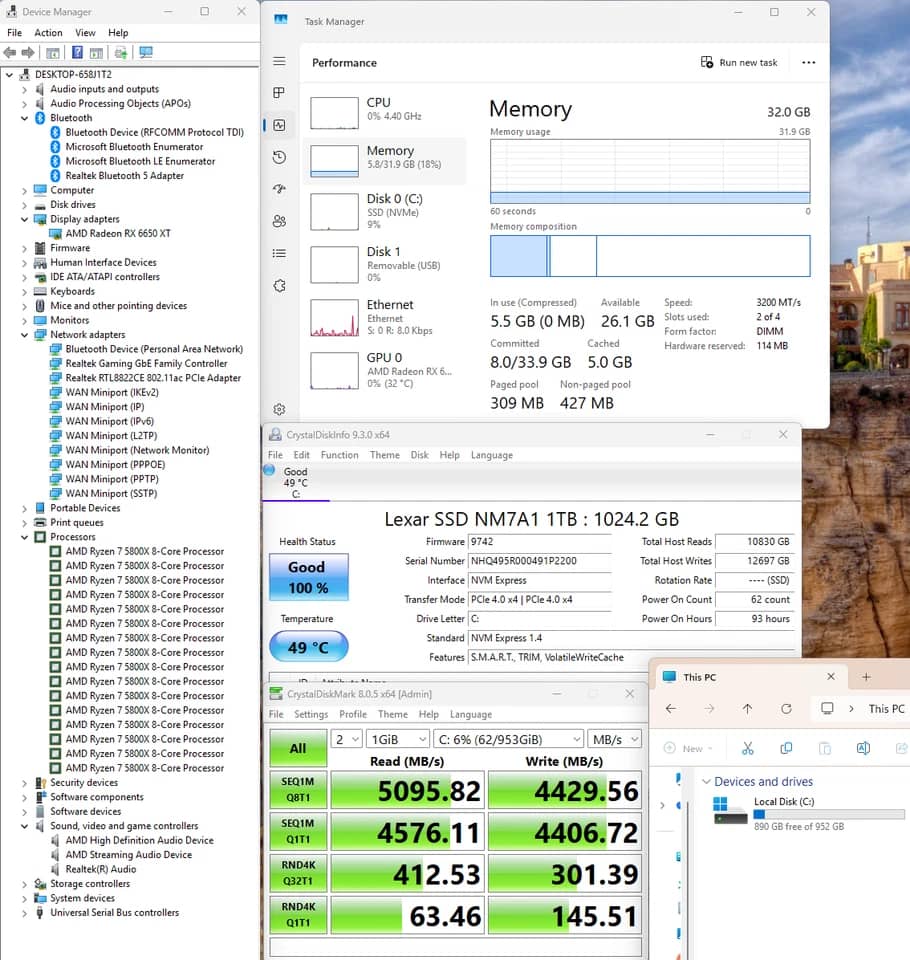Image resolution: width=910 pixels, height=960 pixels.
Task: Open Task Manager more options ellipsis
Action: 808,62
